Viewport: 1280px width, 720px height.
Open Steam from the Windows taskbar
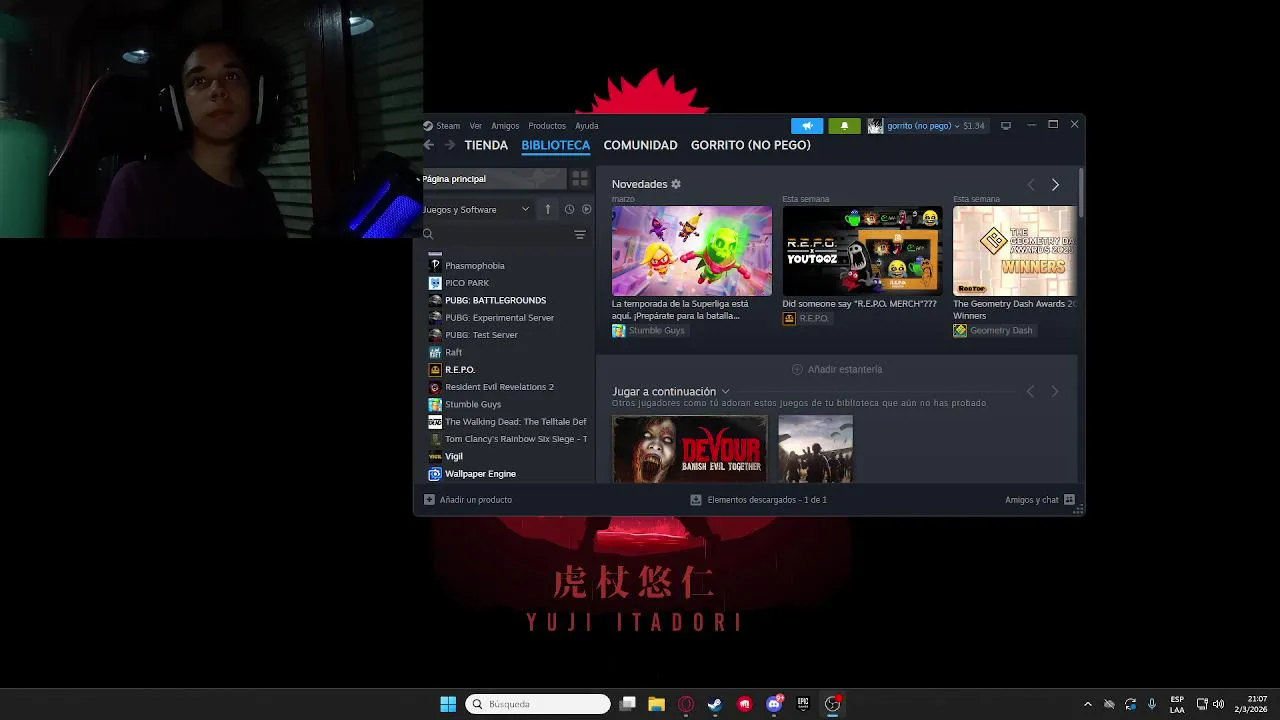point(715,704)
